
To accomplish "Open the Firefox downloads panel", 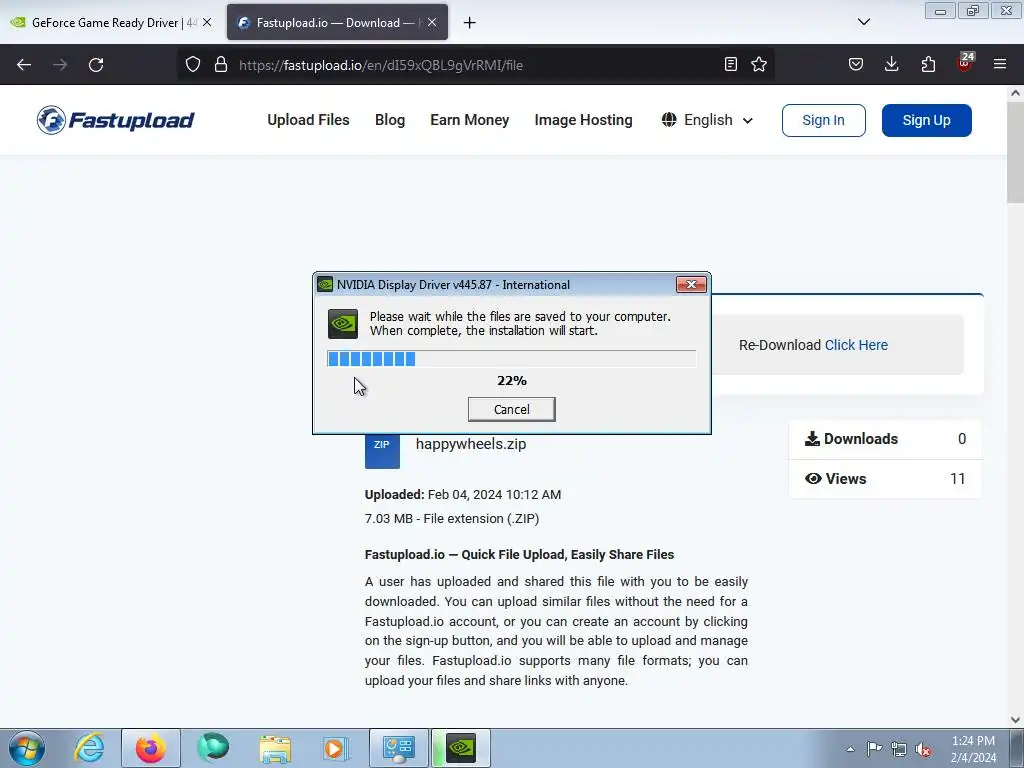I will (x=891, y=64).
